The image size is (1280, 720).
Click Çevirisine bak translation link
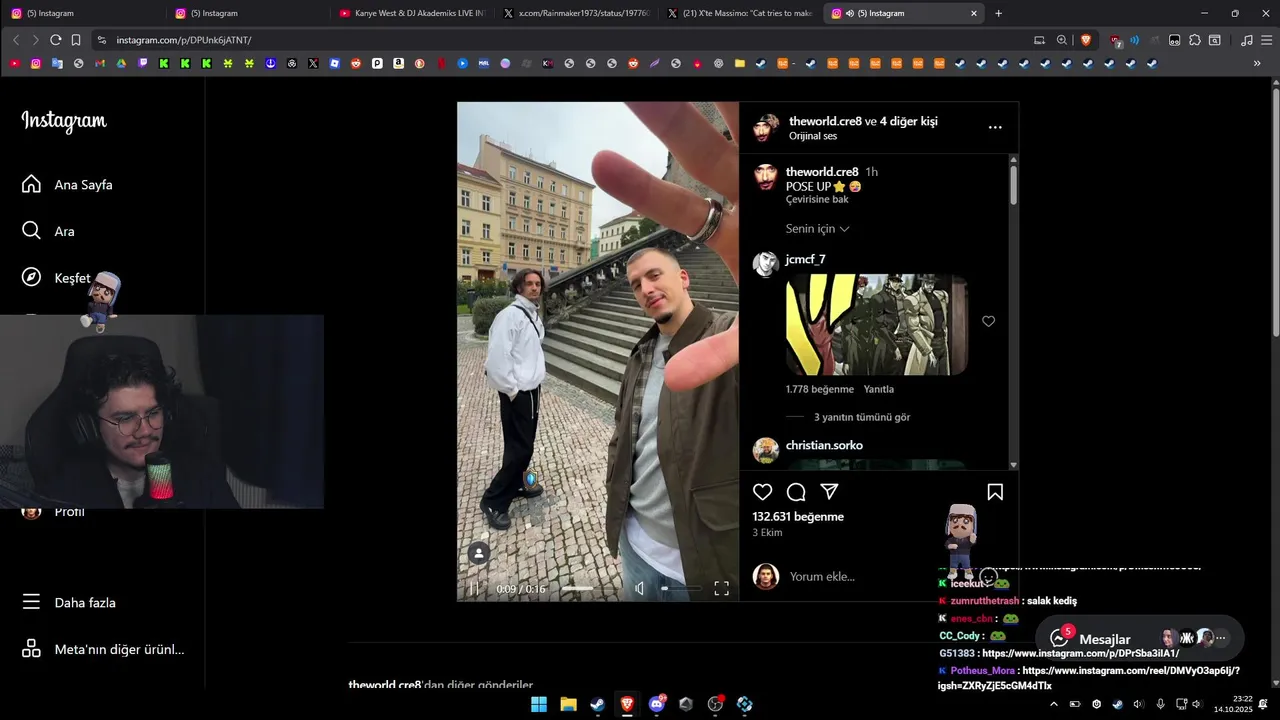click(817, 199)
